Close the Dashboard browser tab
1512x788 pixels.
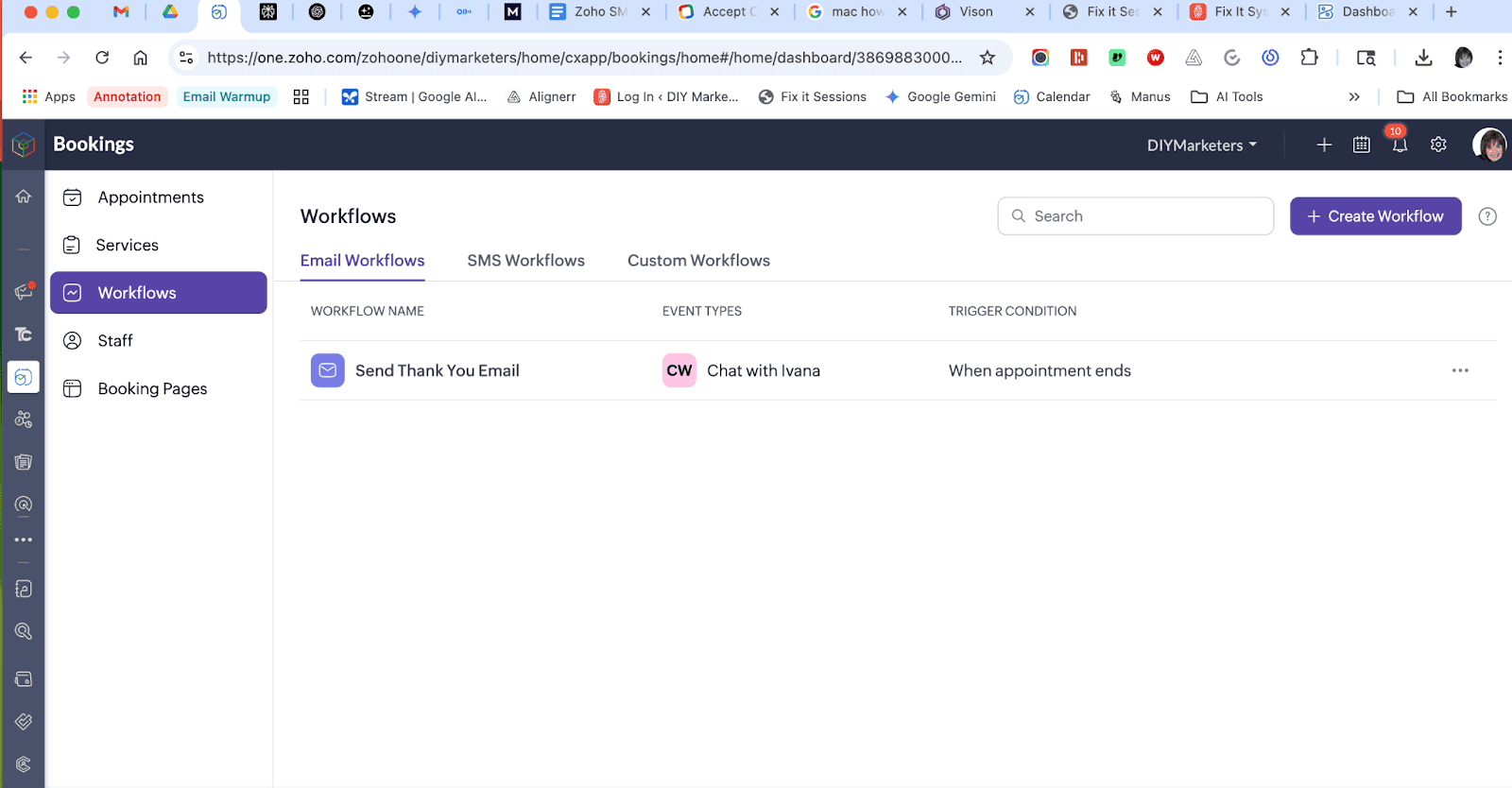click(1413, 12)
